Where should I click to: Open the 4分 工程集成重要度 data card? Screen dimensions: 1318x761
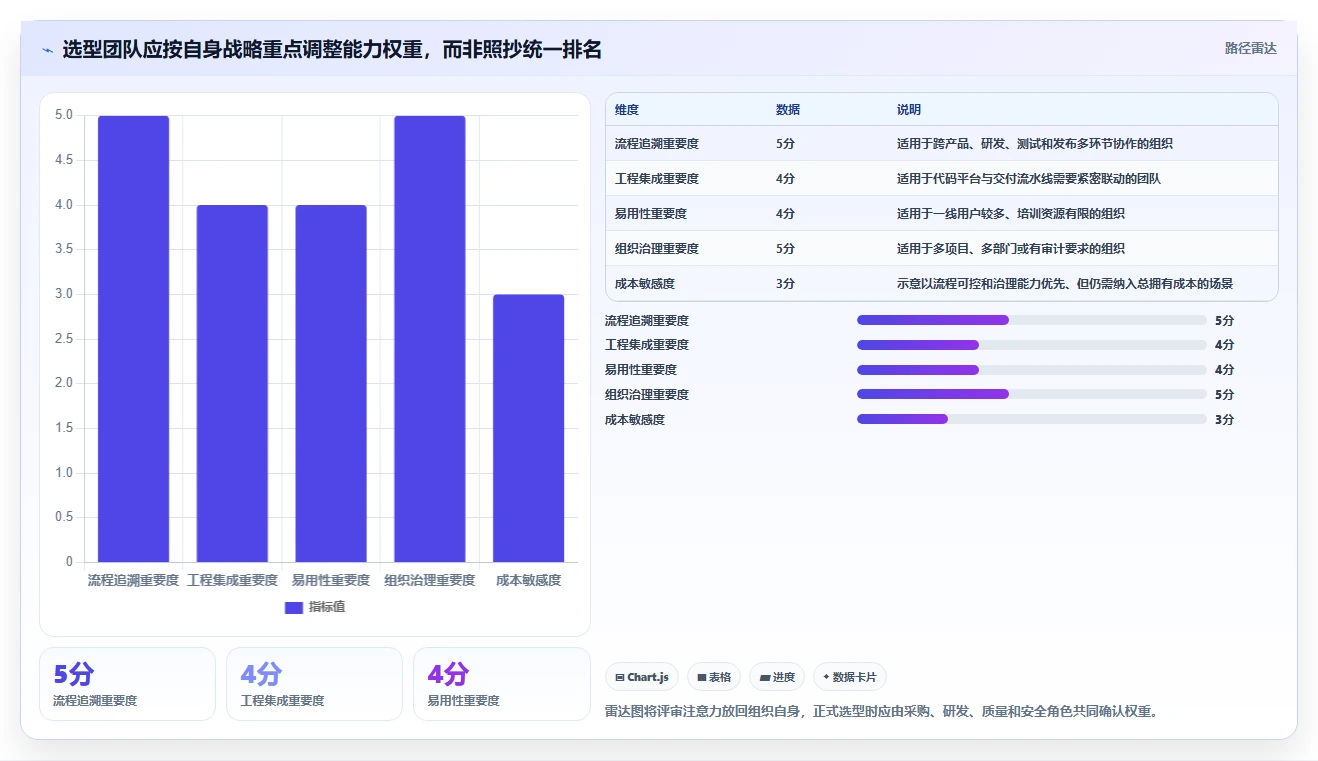pyautogui.click(x=314, y=684)
